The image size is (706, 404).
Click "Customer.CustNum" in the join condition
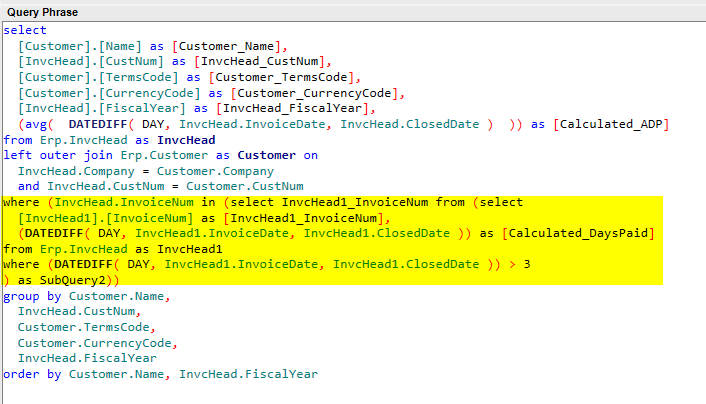coord(245,186)
